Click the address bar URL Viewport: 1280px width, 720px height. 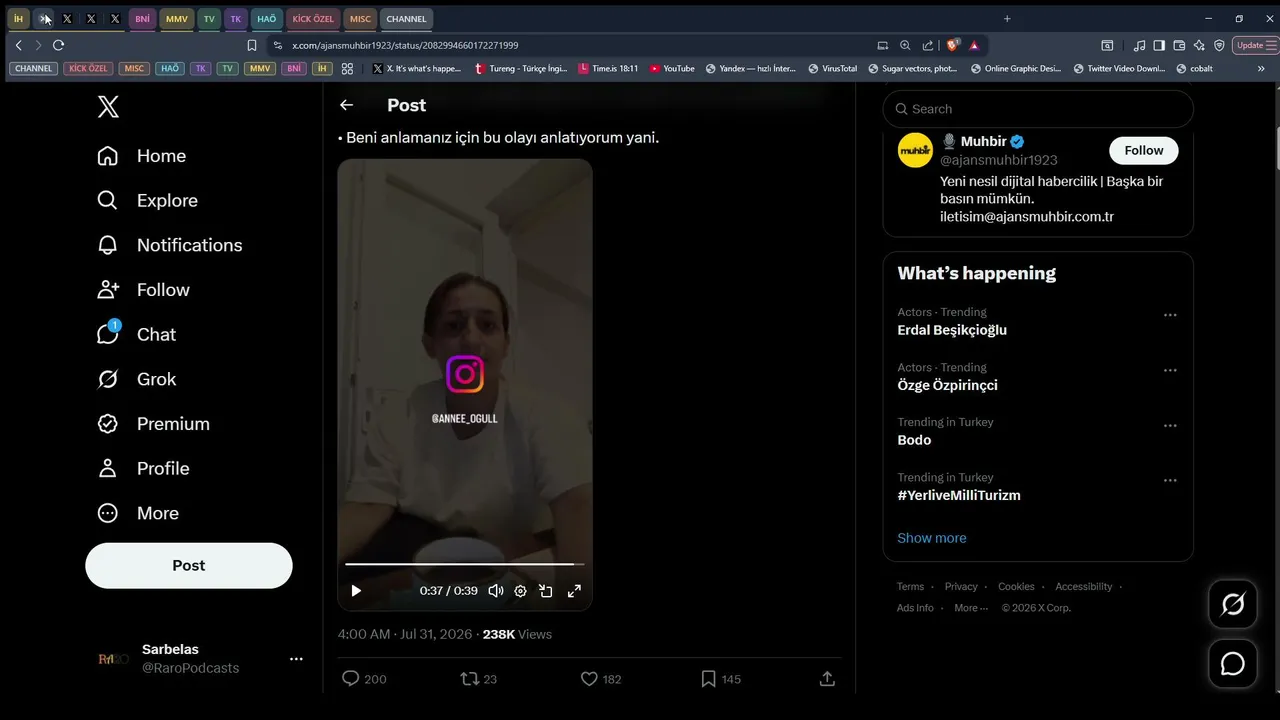pos(405,45)
